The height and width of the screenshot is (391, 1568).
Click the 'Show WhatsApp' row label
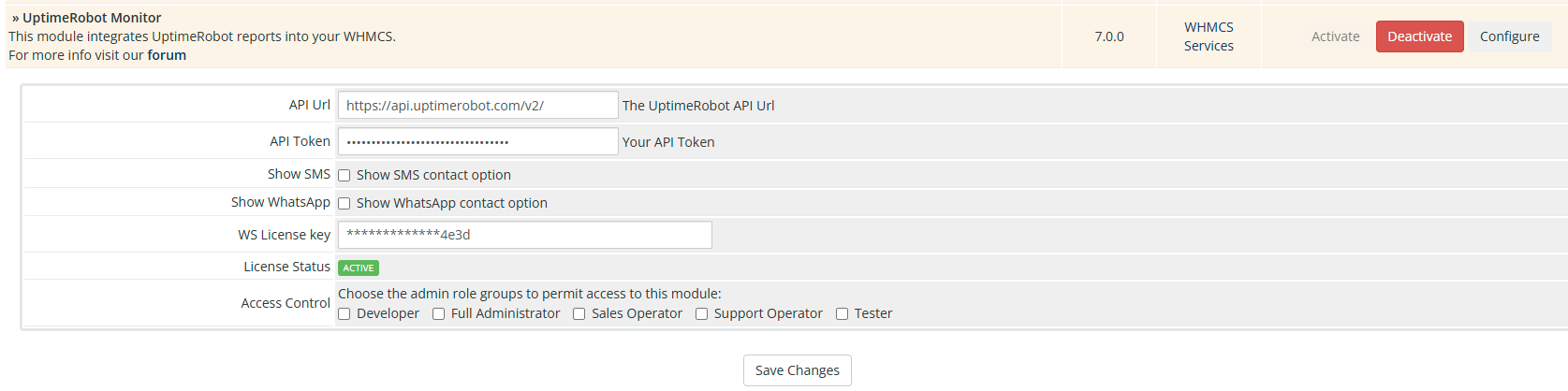[x=281, y=202]
